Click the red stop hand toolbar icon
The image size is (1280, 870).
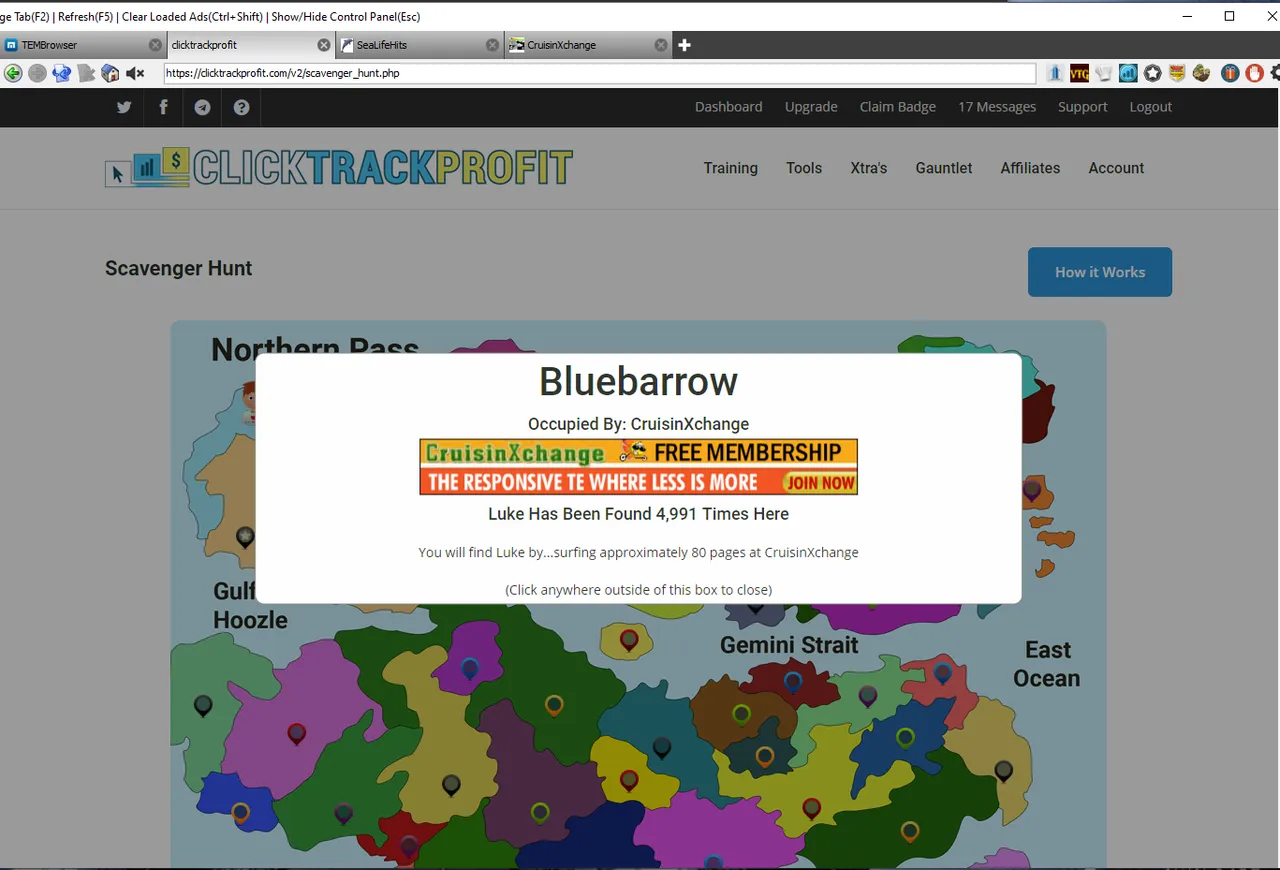pos(1254,73)
